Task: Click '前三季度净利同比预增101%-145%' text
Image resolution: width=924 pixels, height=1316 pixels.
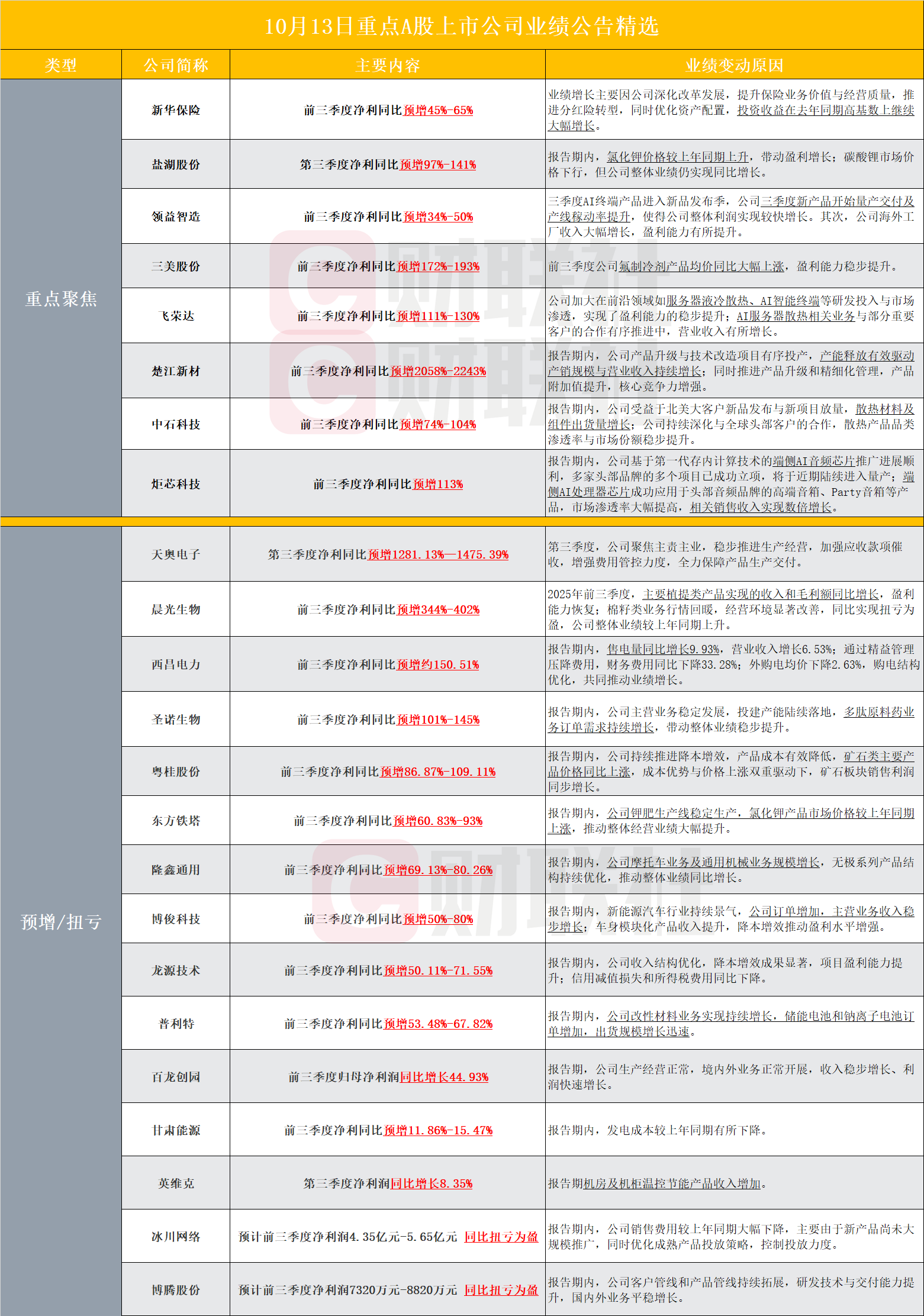Action: 388,720
